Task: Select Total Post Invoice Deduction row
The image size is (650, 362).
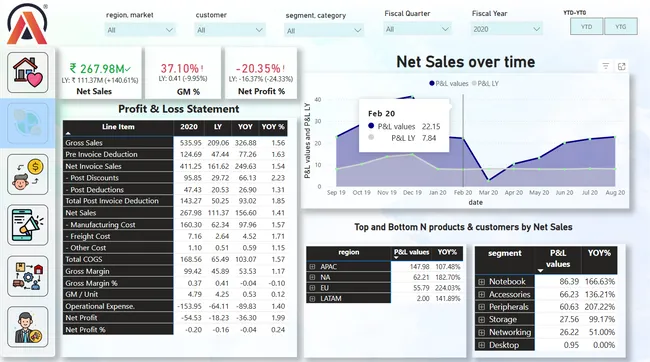Action: tap(118, 201)
